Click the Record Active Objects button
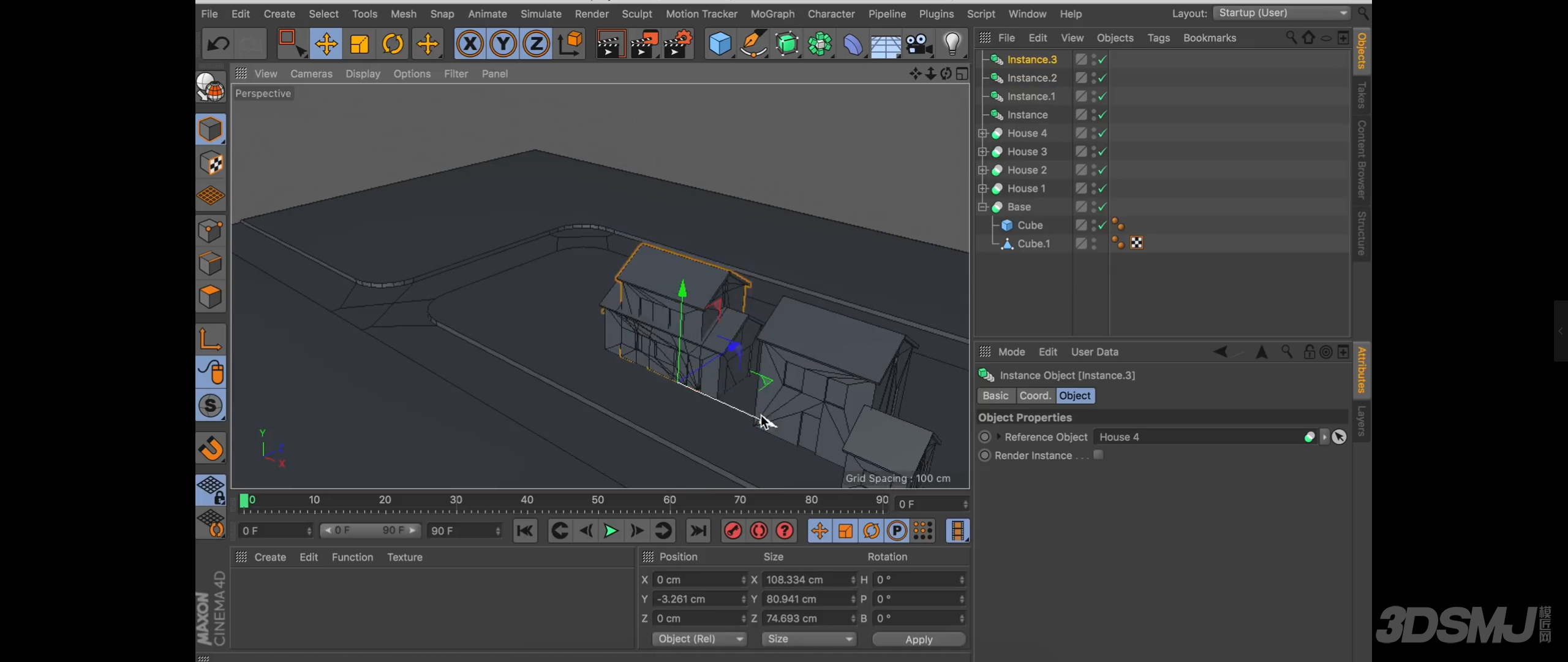The width and height of the screenshot is (1568, 662). 733,531
